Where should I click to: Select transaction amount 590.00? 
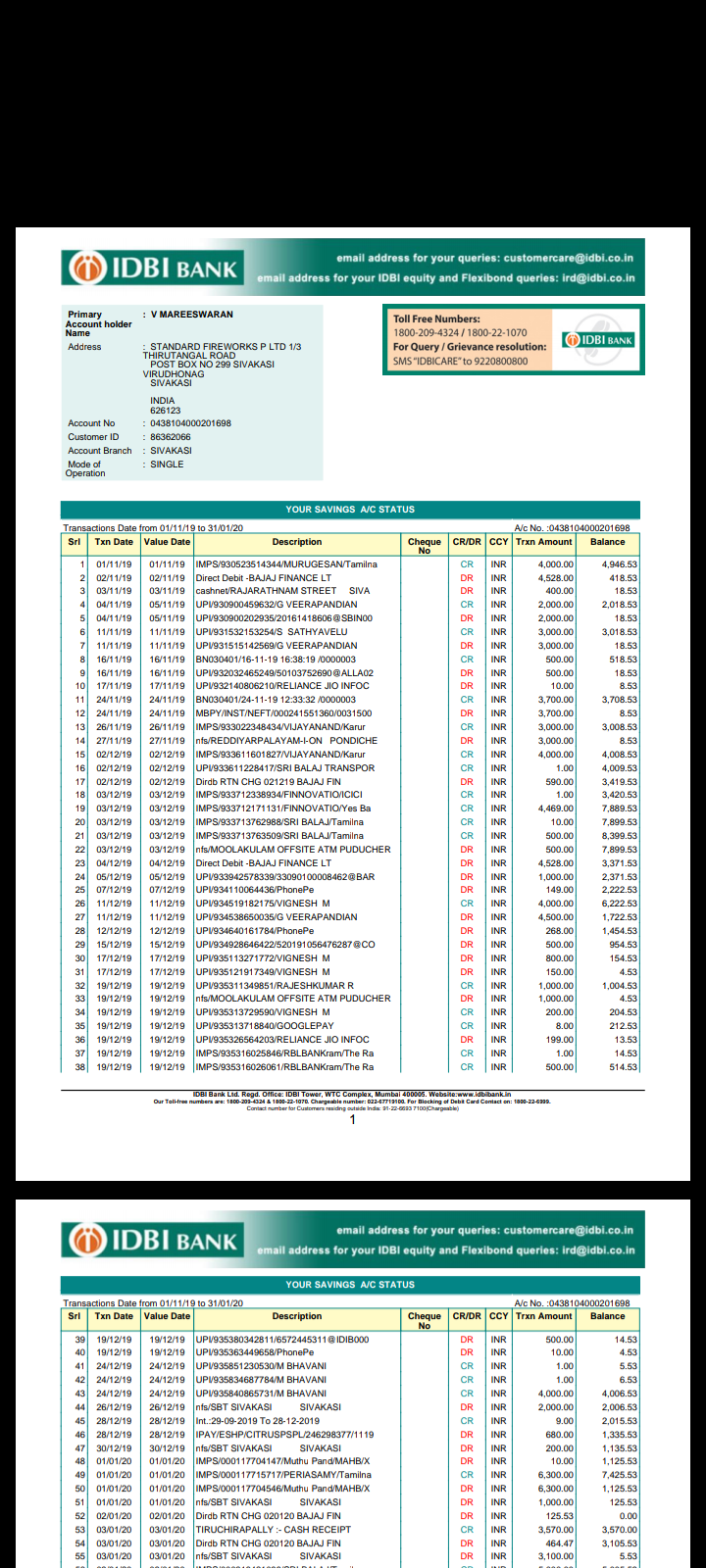[x=560, y=782]
